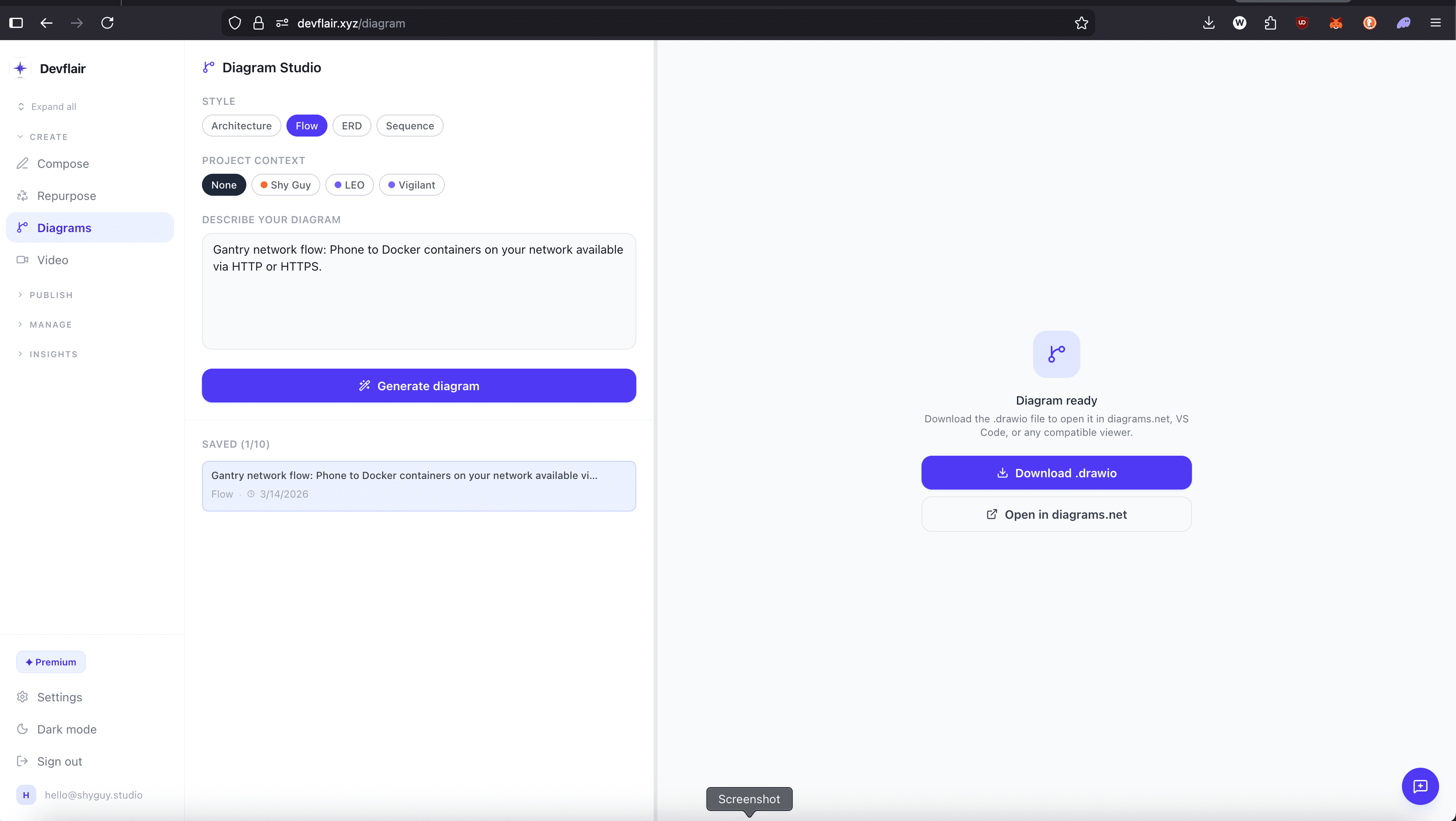Open the browser extensions puzzle icon
Viewport: 1456px width, 821px height.
click(x=1271, y=23)
